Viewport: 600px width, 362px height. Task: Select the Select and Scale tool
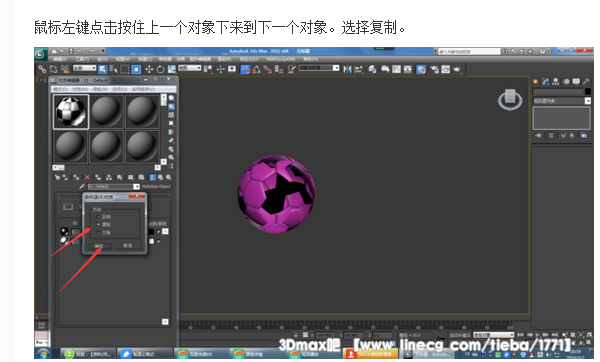(172, 69)
